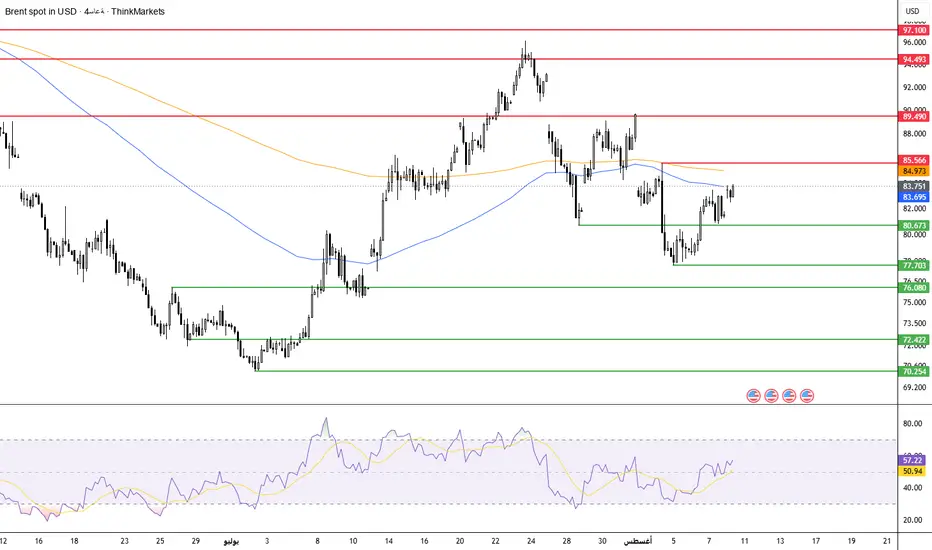The image size is (932, 550).
Task: Click date 11 on the time axis
Action: coord(744,541)
